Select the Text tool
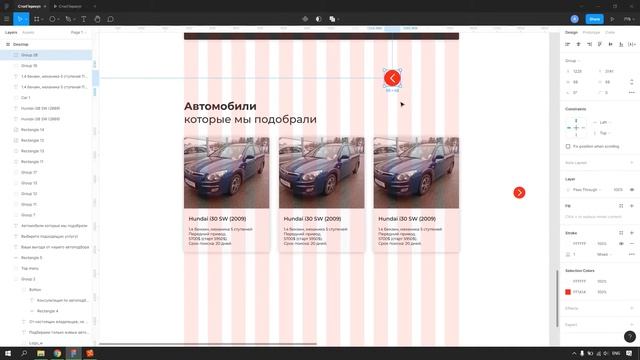The height and width of the screenshot is (360, 640). tap(84, 19)
